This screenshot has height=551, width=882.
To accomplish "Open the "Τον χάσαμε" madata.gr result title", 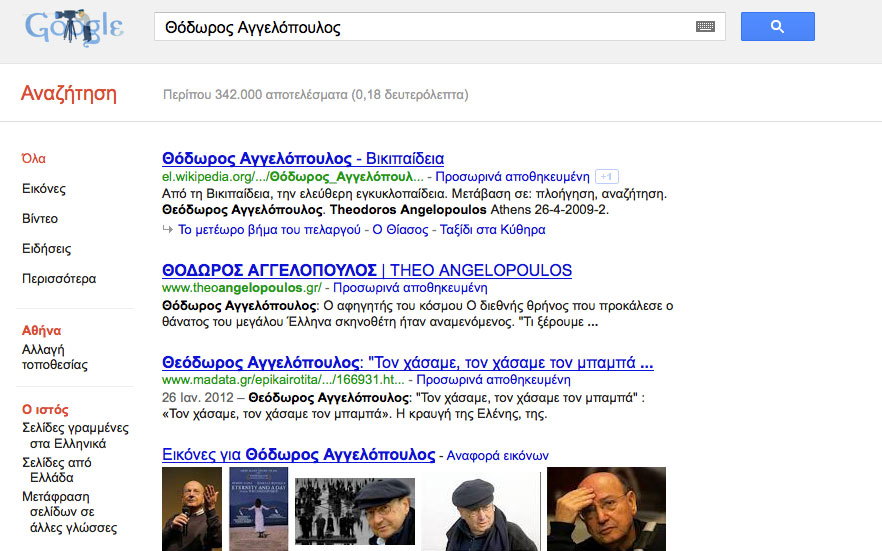I will [408, 363].
